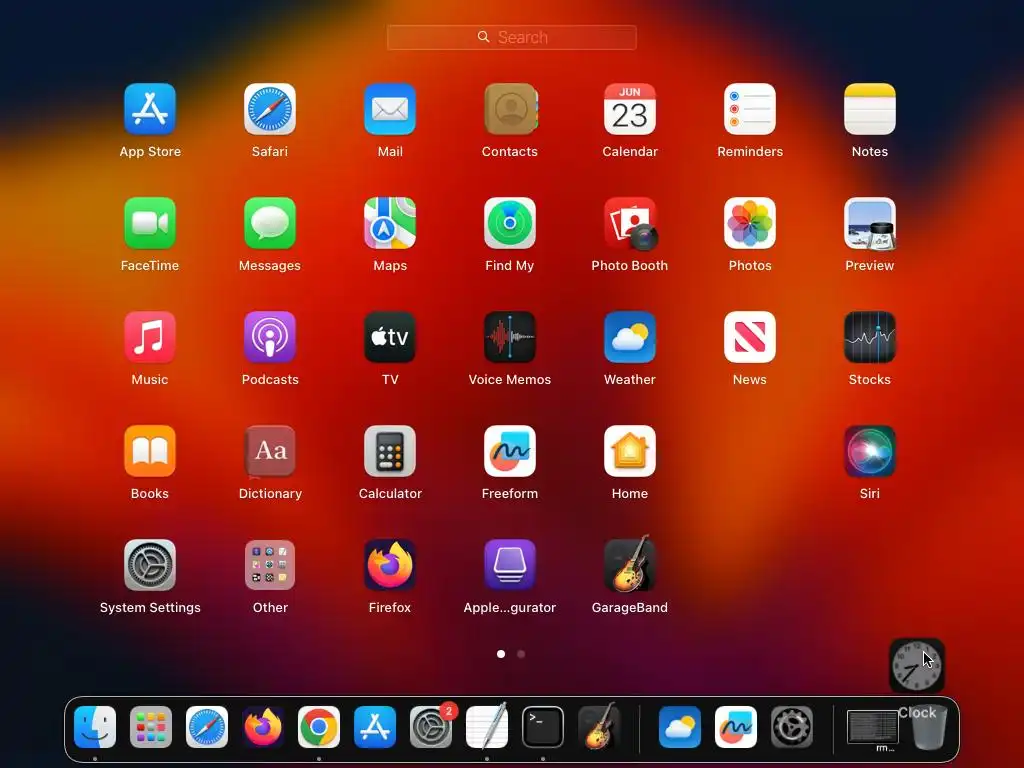The image size is (1024, 768).
Task: Open Freeform from the Dock
Action: click(x=736, y=727)
